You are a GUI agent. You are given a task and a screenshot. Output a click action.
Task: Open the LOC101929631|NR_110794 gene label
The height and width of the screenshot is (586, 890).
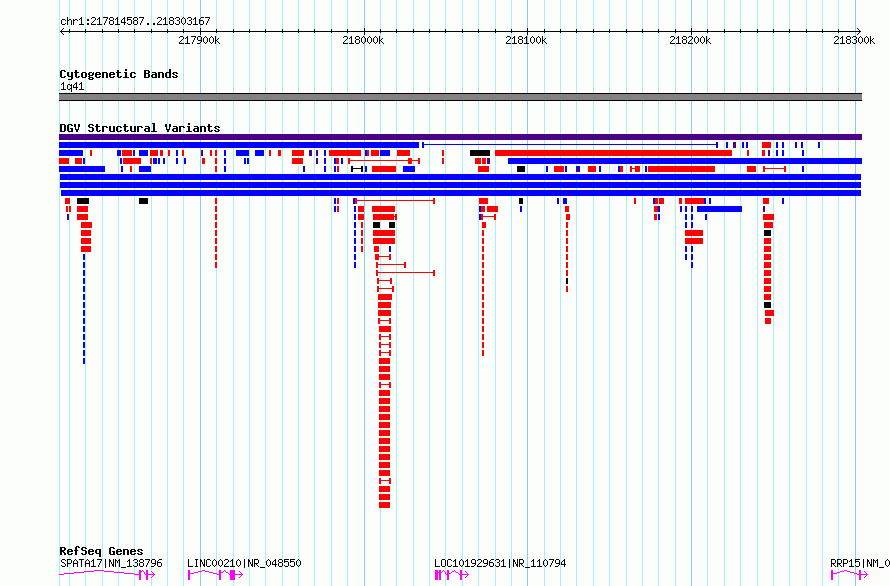pyautogui.click(x=500, y=563)
